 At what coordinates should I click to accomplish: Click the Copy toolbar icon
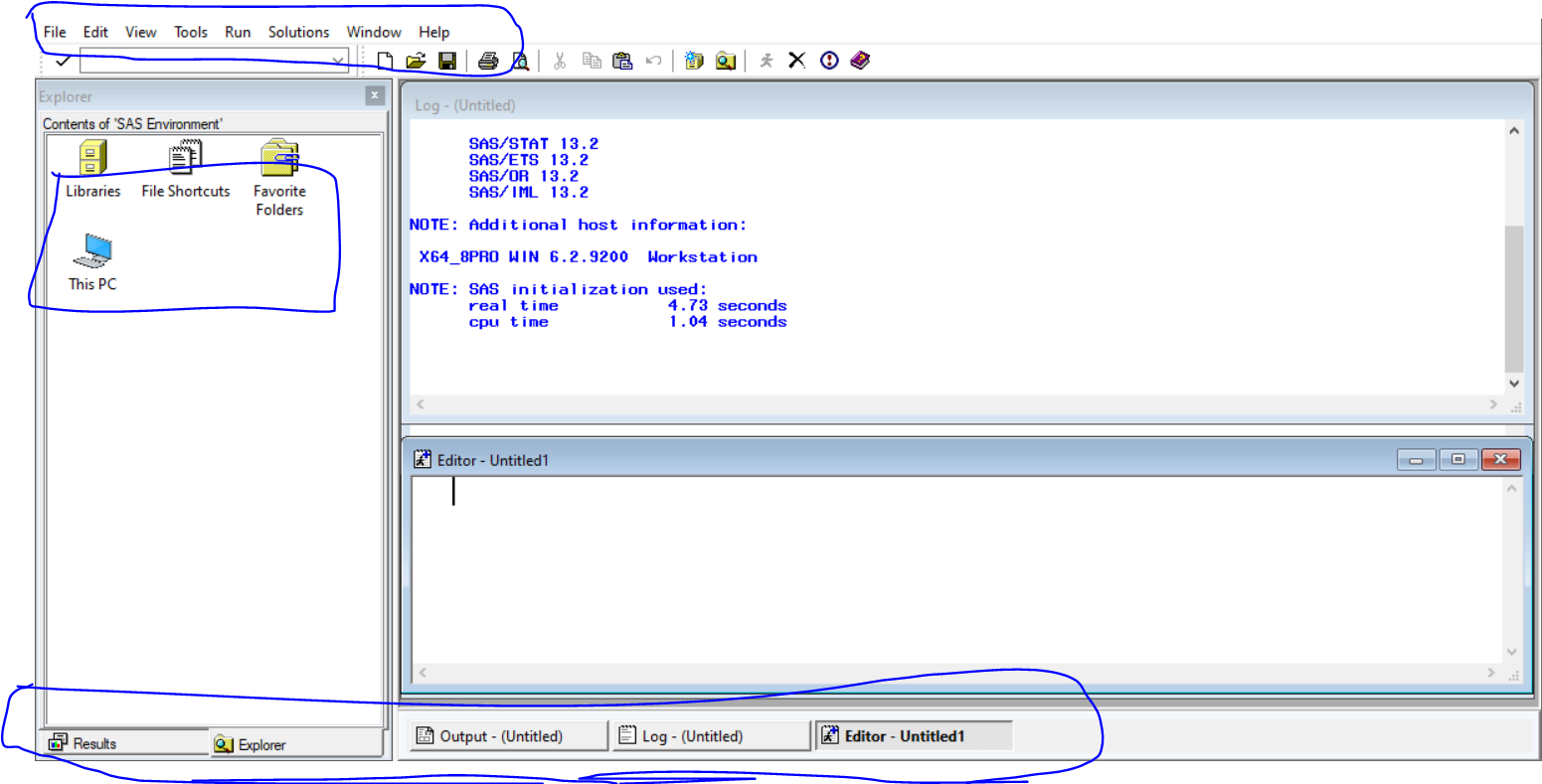click(592, 62)
